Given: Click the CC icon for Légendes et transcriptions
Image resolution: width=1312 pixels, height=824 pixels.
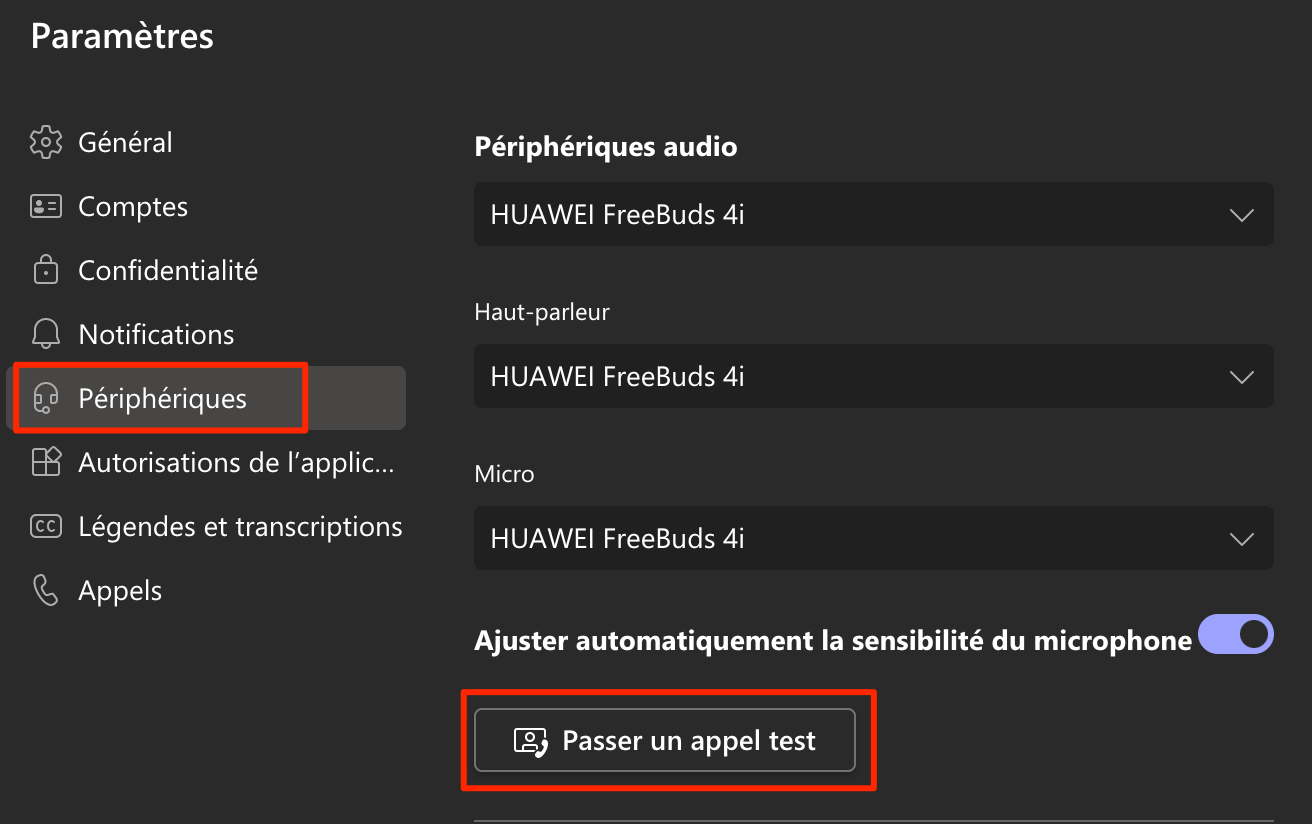Looking at the screenshot, I should coord(46,526).
